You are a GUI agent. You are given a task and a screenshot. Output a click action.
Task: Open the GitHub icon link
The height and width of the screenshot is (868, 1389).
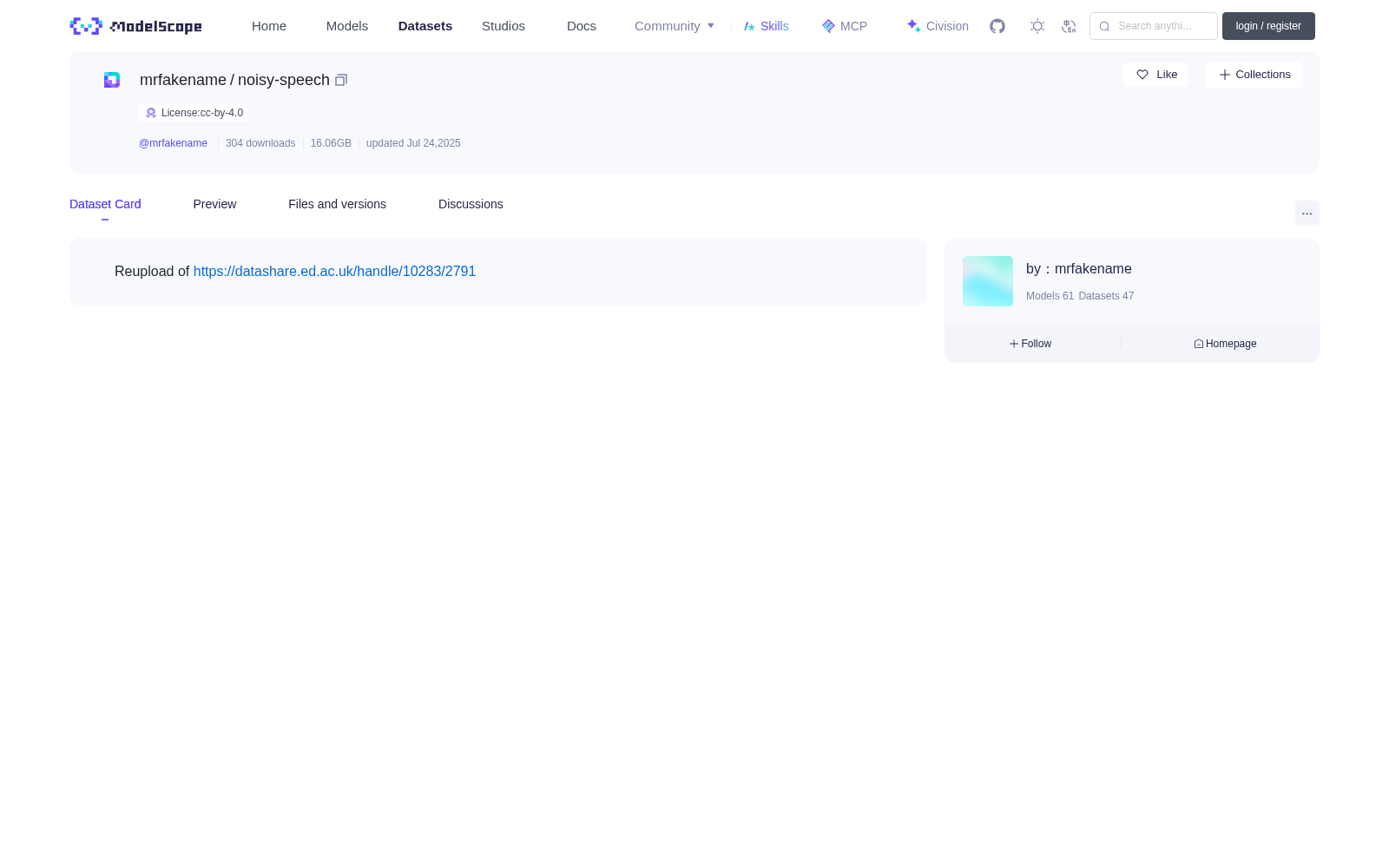click(x=997, y=26)
